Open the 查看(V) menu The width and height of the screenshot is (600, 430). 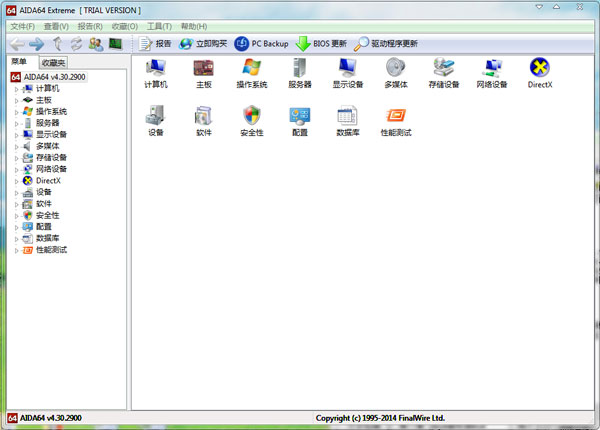[56, 26]
